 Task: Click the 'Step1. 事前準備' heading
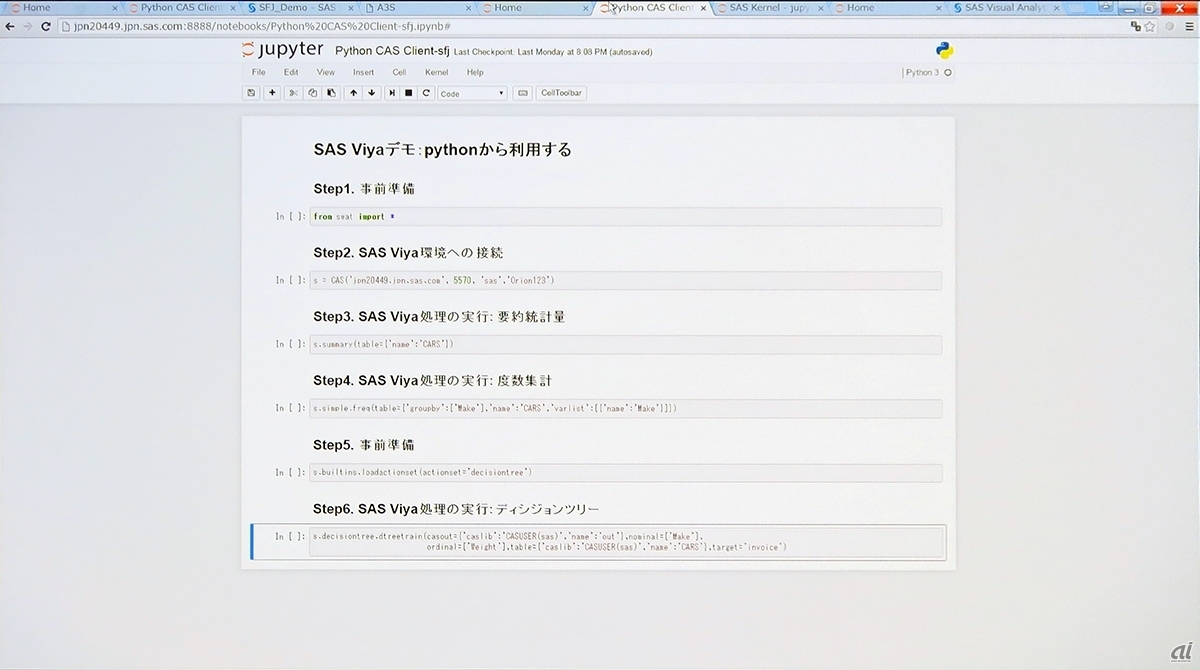364,188
